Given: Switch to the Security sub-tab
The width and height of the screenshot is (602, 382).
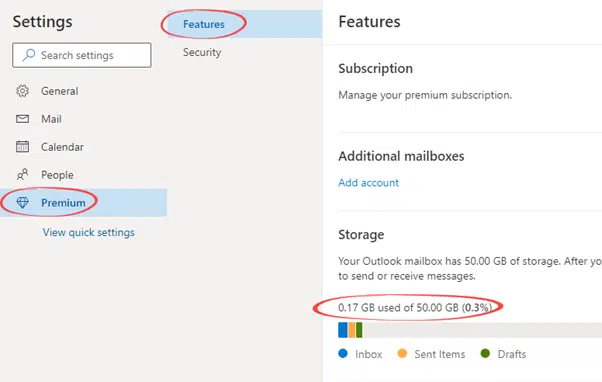Looking at the screenshot, I should pyautogui.click(x=202, y=52).
